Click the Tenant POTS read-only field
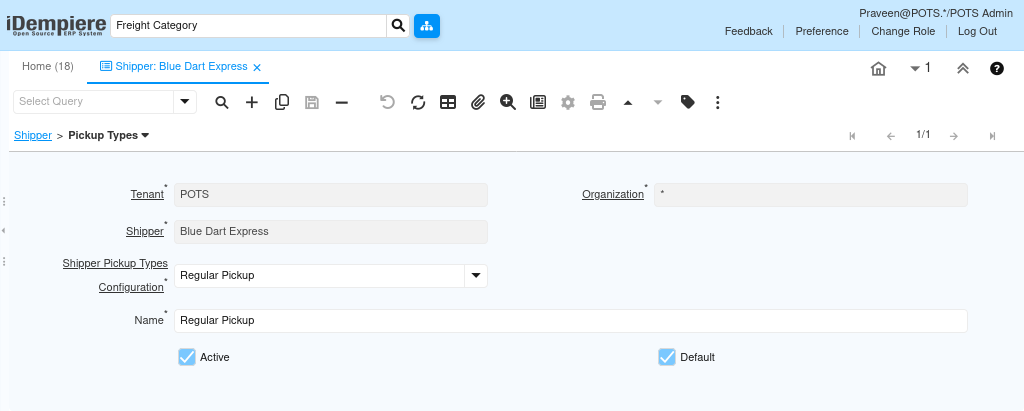Screen dimensions: 1024x411 coord(330,195)
